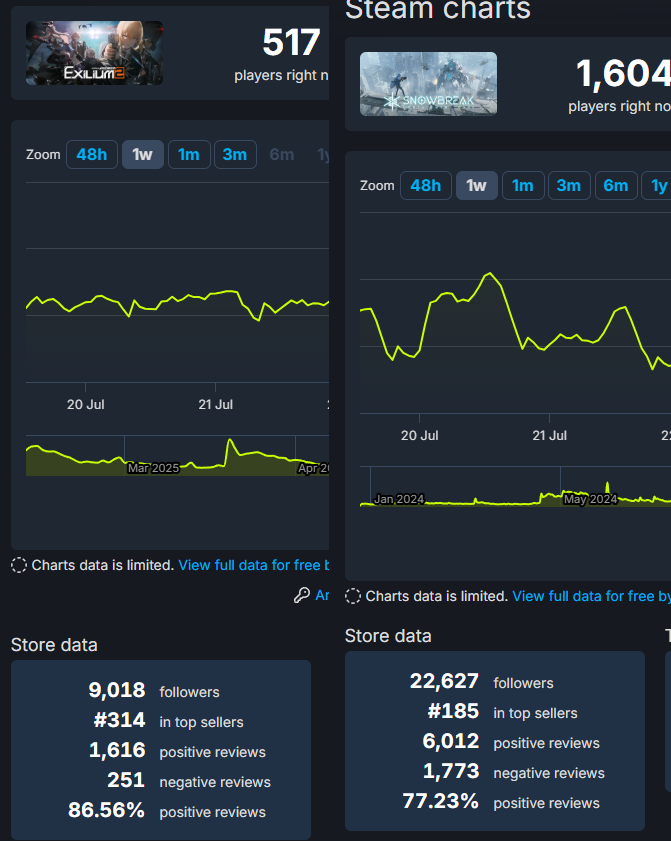Open the Exilium 2 game thumbnail
671x841 pixels.
[94, 53]
